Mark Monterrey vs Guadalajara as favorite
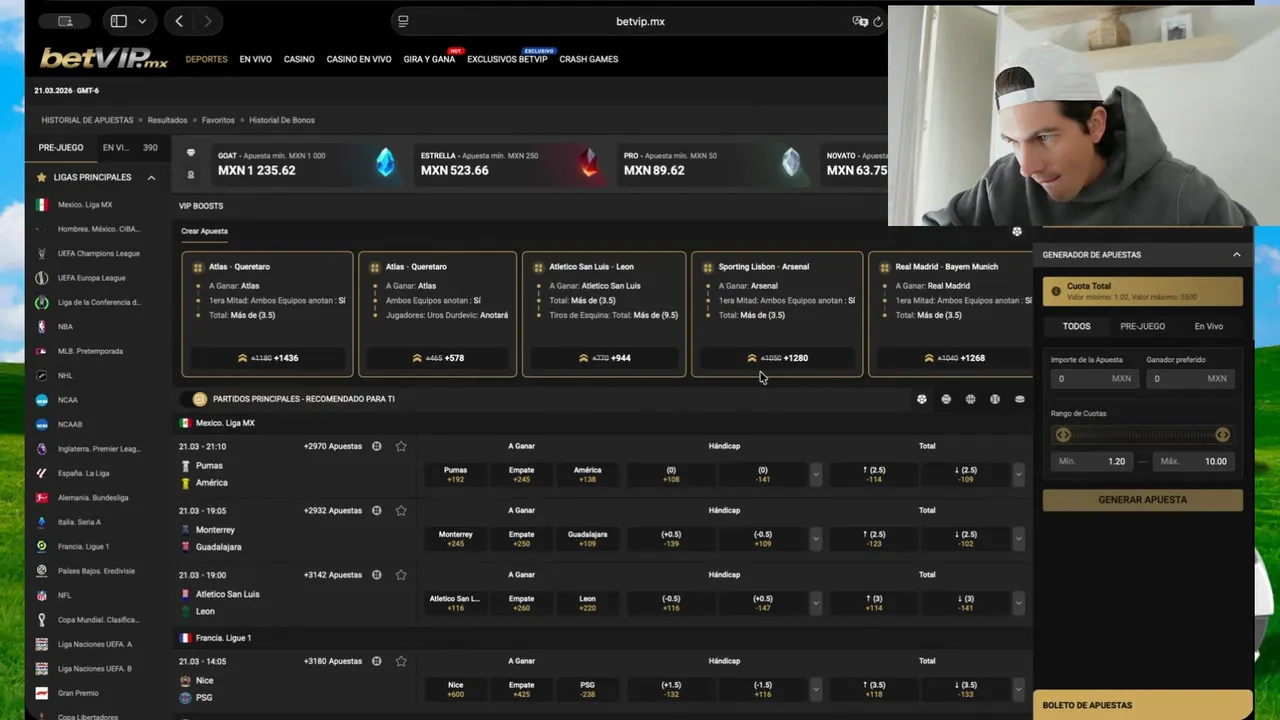 pos(401,510)
